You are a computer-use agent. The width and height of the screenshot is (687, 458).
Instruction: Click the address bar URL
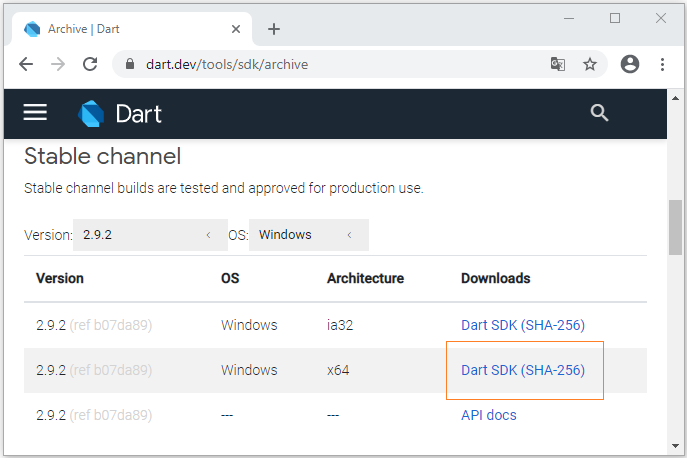tap(227, 64)
